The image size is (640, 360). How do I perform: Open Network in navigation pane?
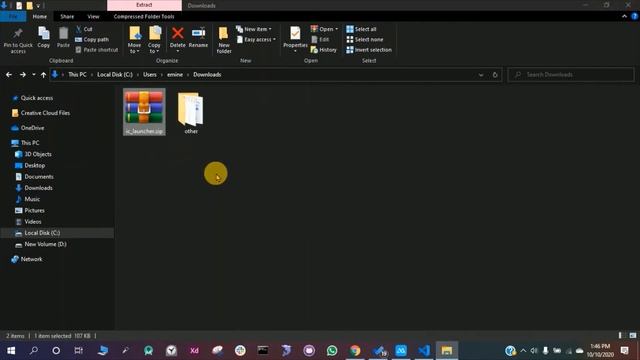(x=27, y=259)
